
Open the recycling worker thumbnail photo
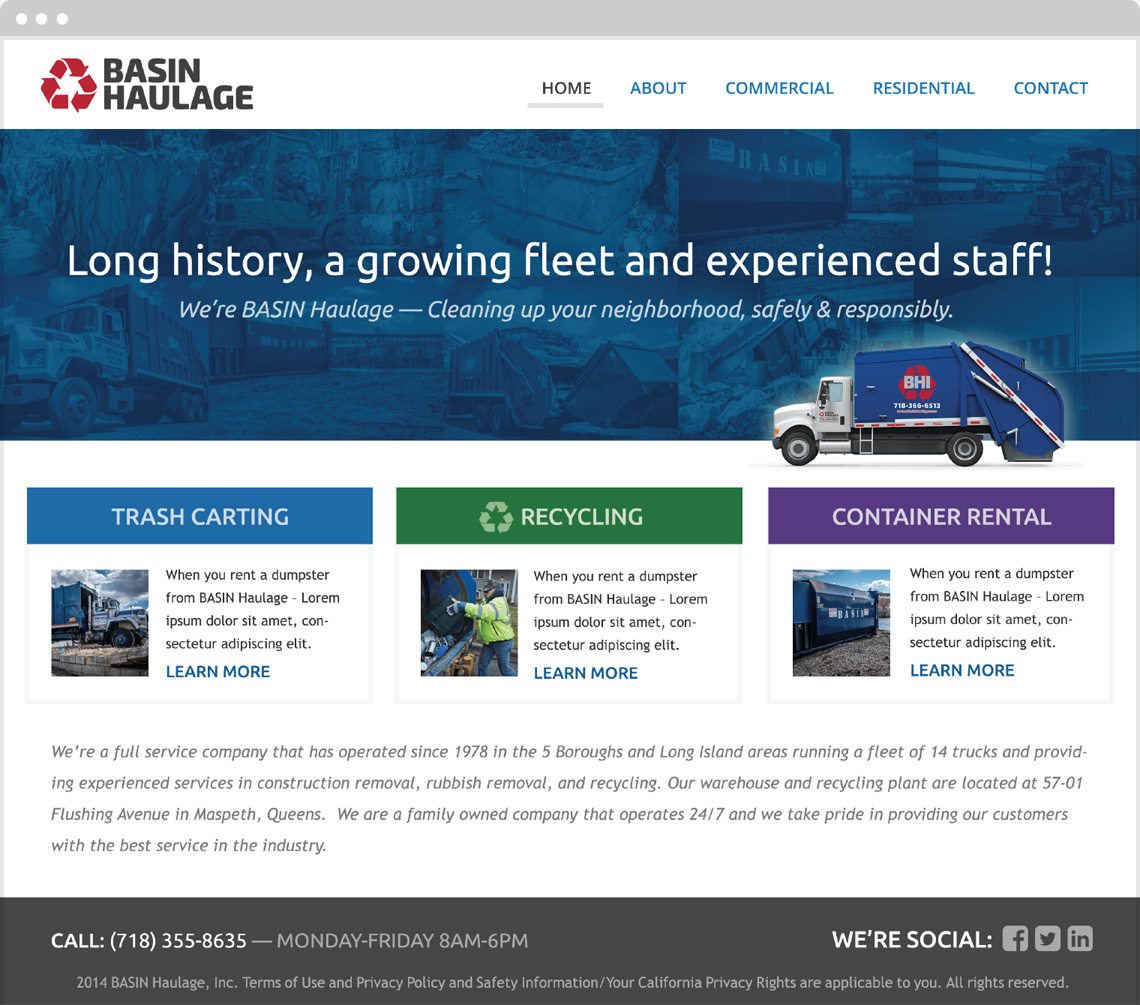tap(469, 623)
